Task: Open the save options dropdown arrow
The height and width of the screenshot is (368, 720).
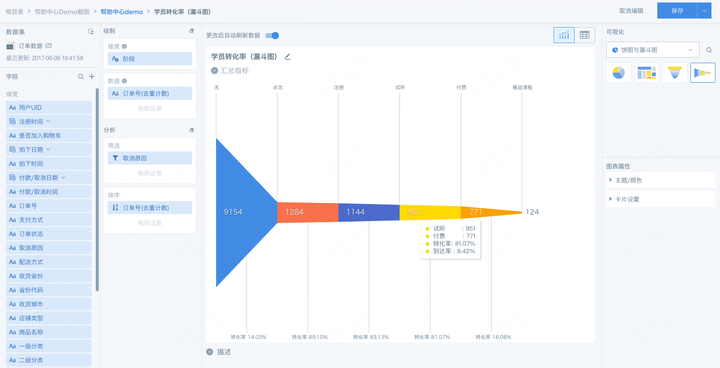Action: coord(704,11)
